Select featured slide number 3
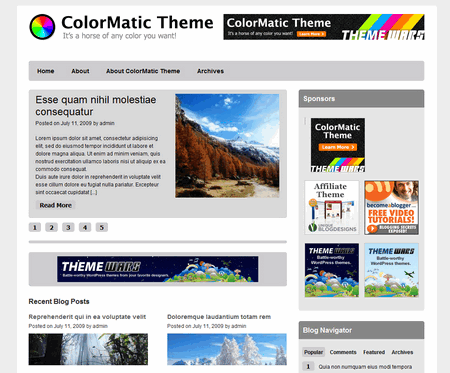 68,227
